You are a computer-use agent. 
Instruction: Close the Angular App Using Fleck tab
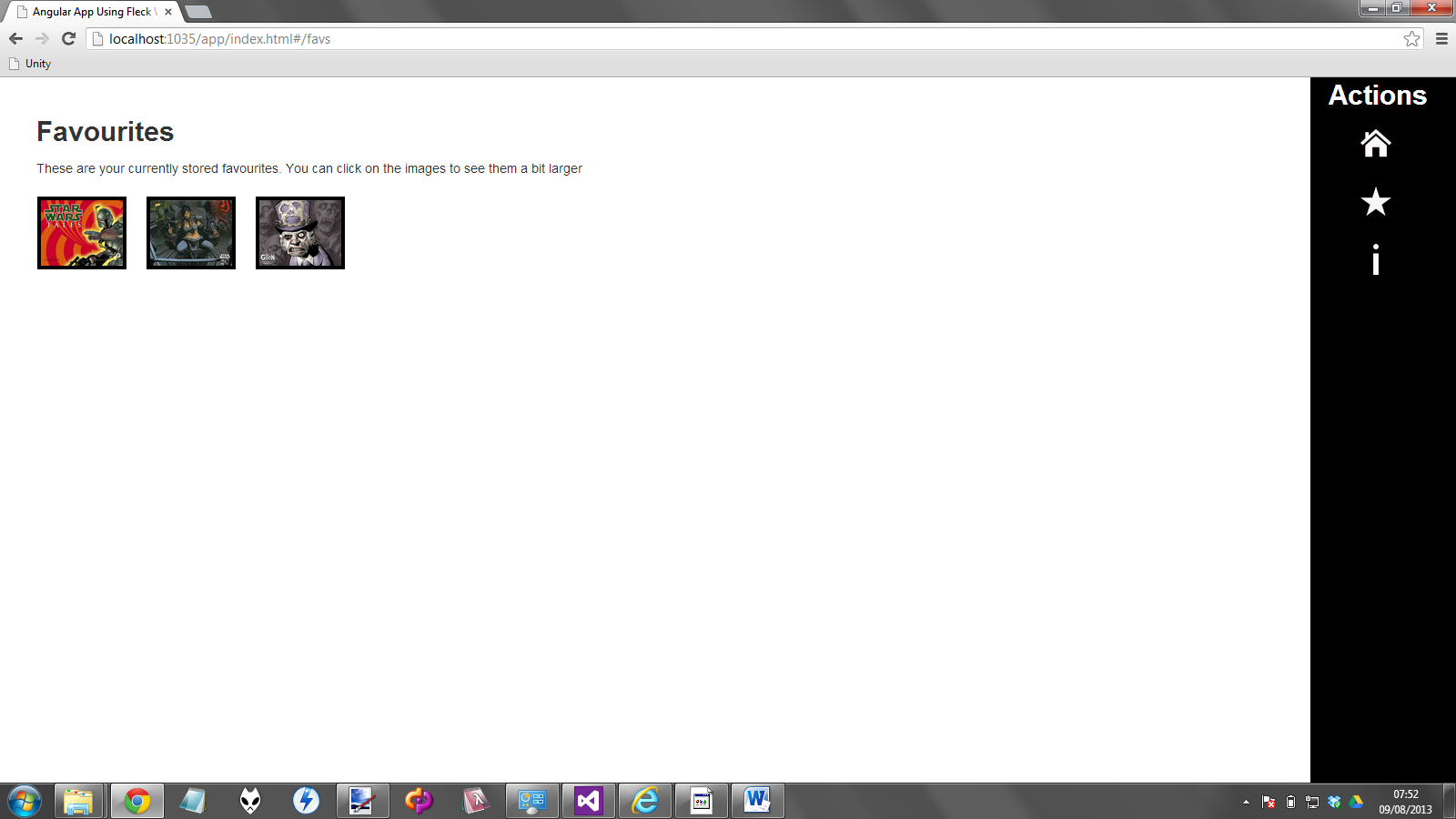[x=168, y=12]
